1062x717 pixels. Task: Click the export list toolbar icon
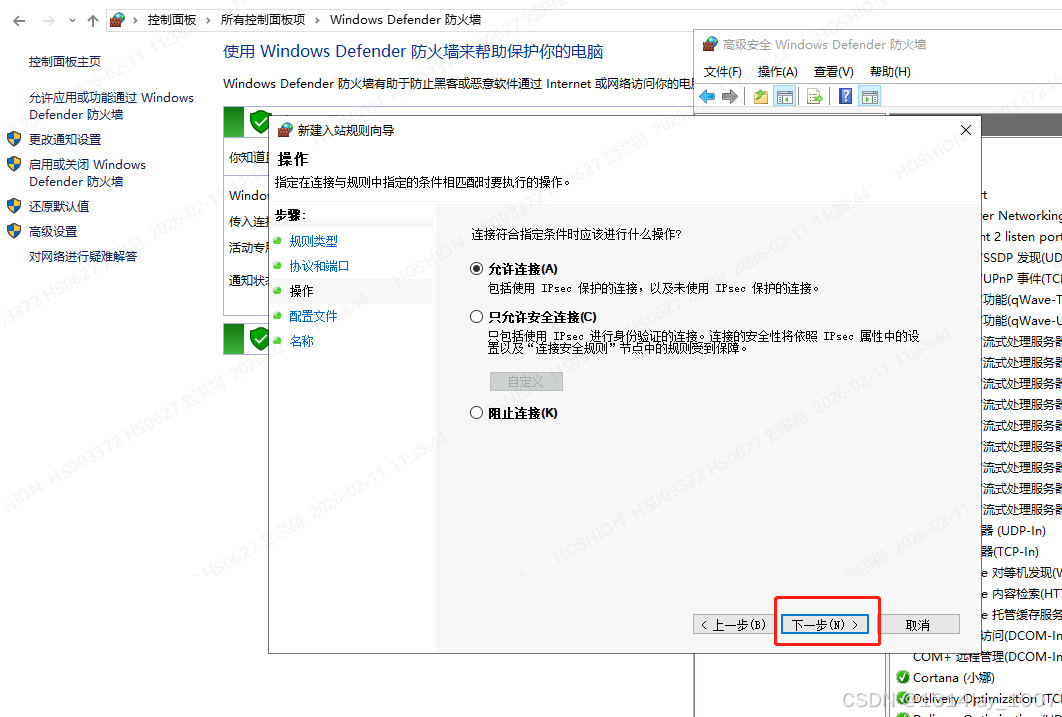click(x=814, y=97)
